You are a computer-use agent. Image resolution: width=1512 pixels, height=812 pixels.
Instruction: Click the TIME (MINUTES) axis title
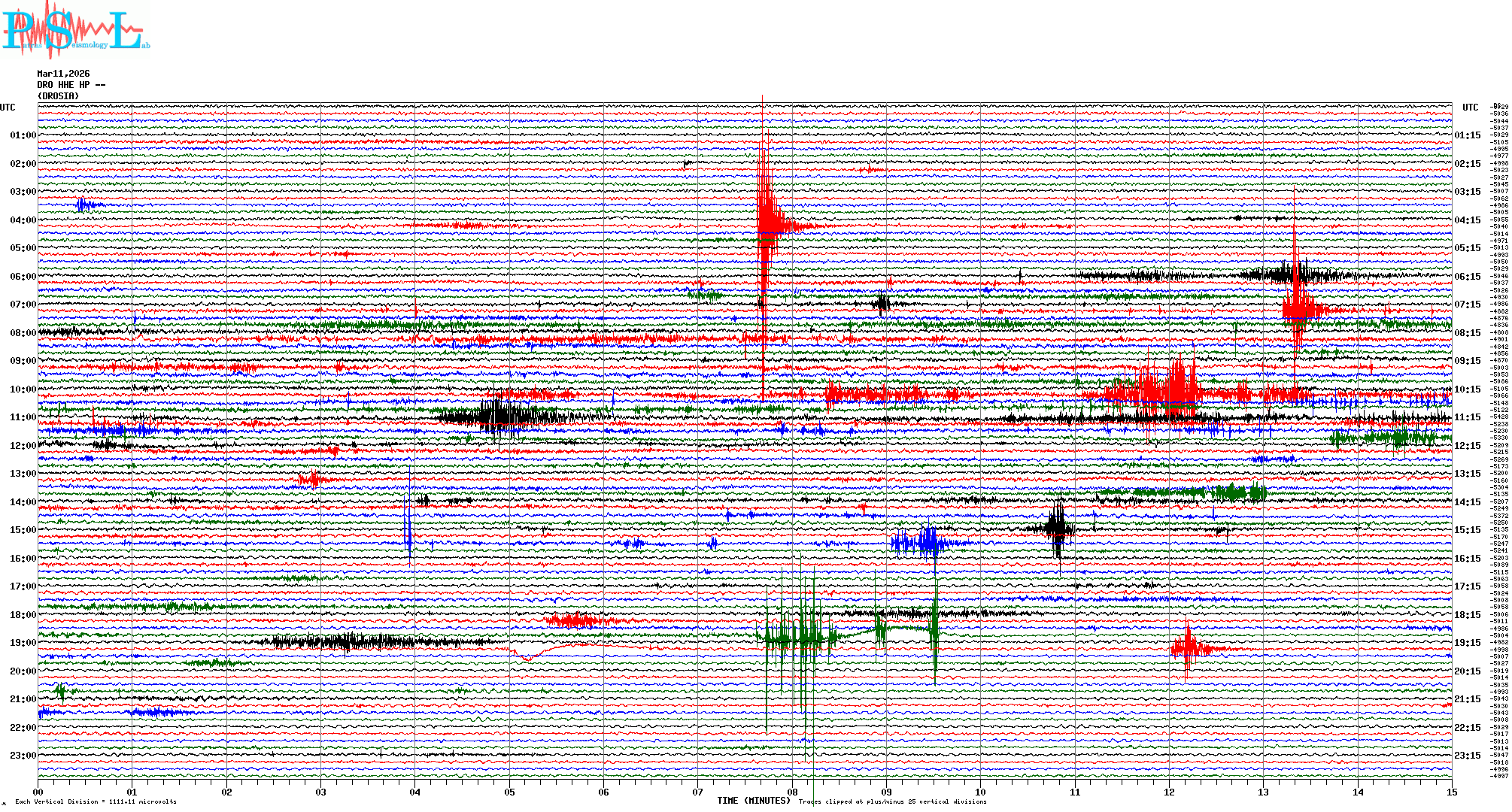pyautogui.click(x=753, y=801)
